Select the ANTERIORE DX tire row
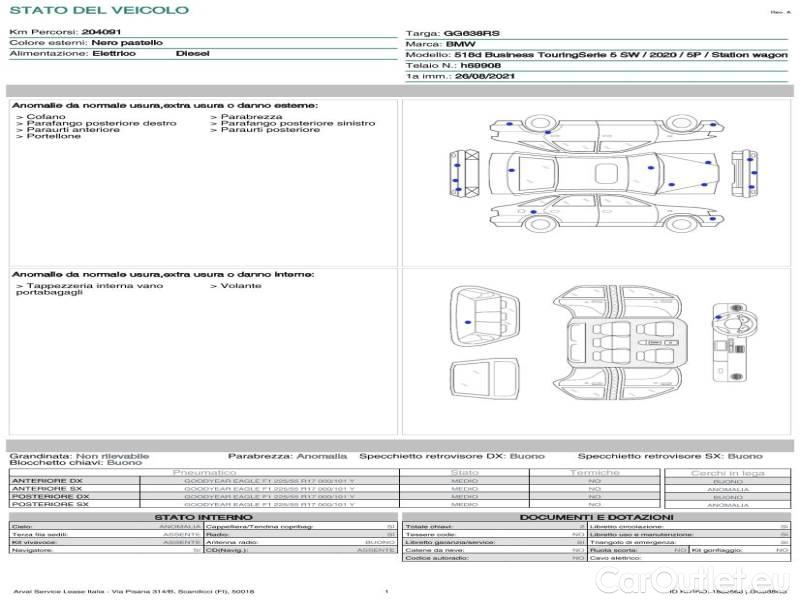The image size is (800, 600). point(47,481)
